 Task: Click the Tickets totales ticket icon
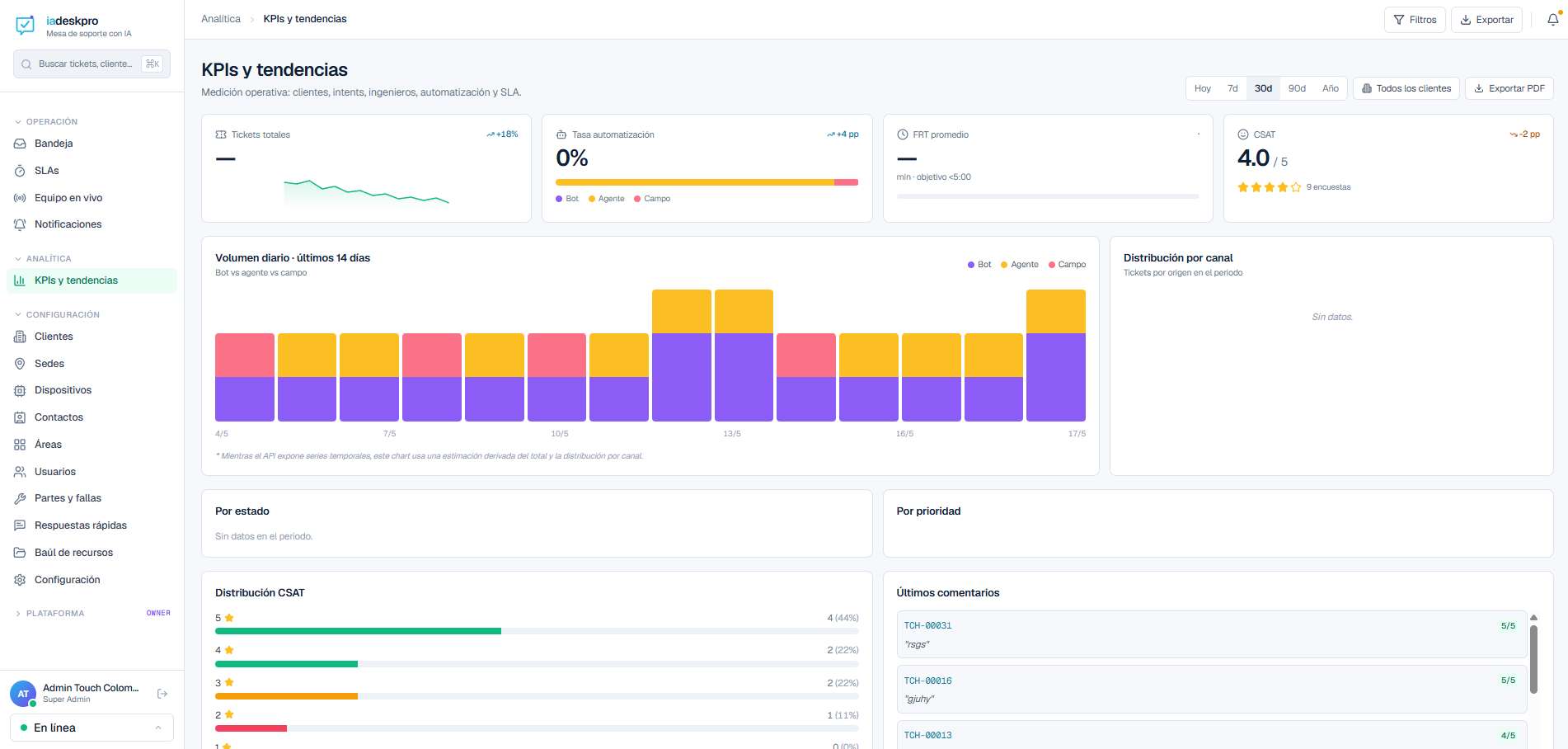pos(221,134)
